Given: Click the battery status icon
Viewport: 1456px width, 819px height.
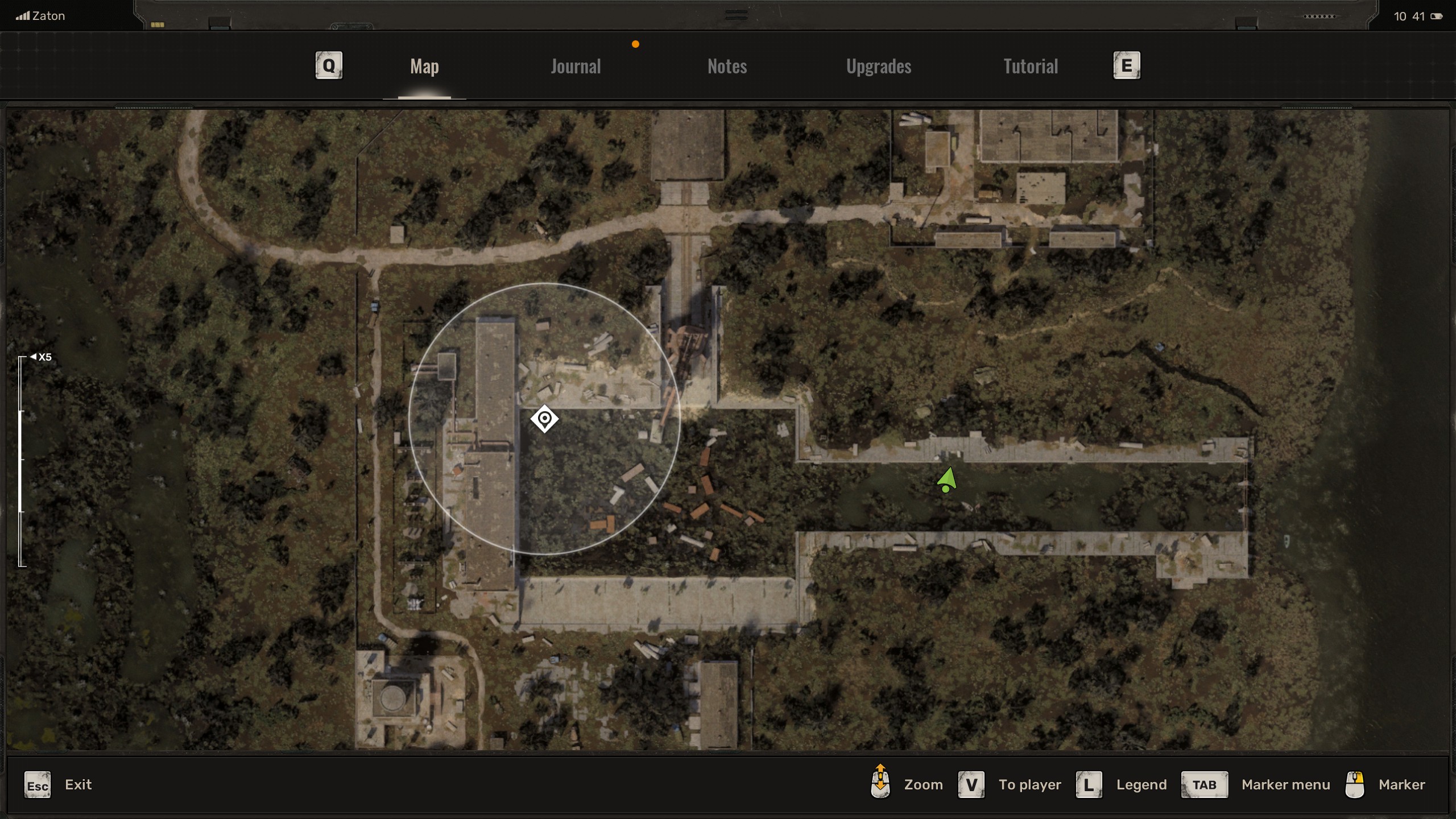Looking at the screenshot, I should (x=1437, y=16).
